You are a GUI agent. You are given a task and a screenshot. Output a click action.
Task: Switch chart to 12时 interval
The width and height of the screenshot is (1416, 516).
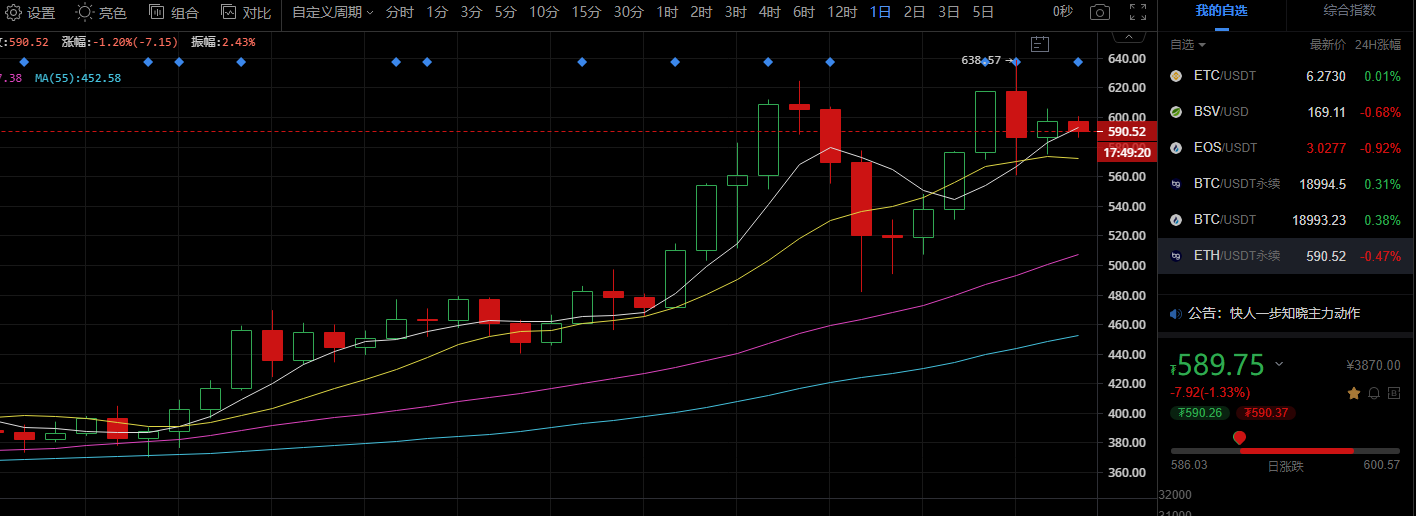(x=843, y=13)
